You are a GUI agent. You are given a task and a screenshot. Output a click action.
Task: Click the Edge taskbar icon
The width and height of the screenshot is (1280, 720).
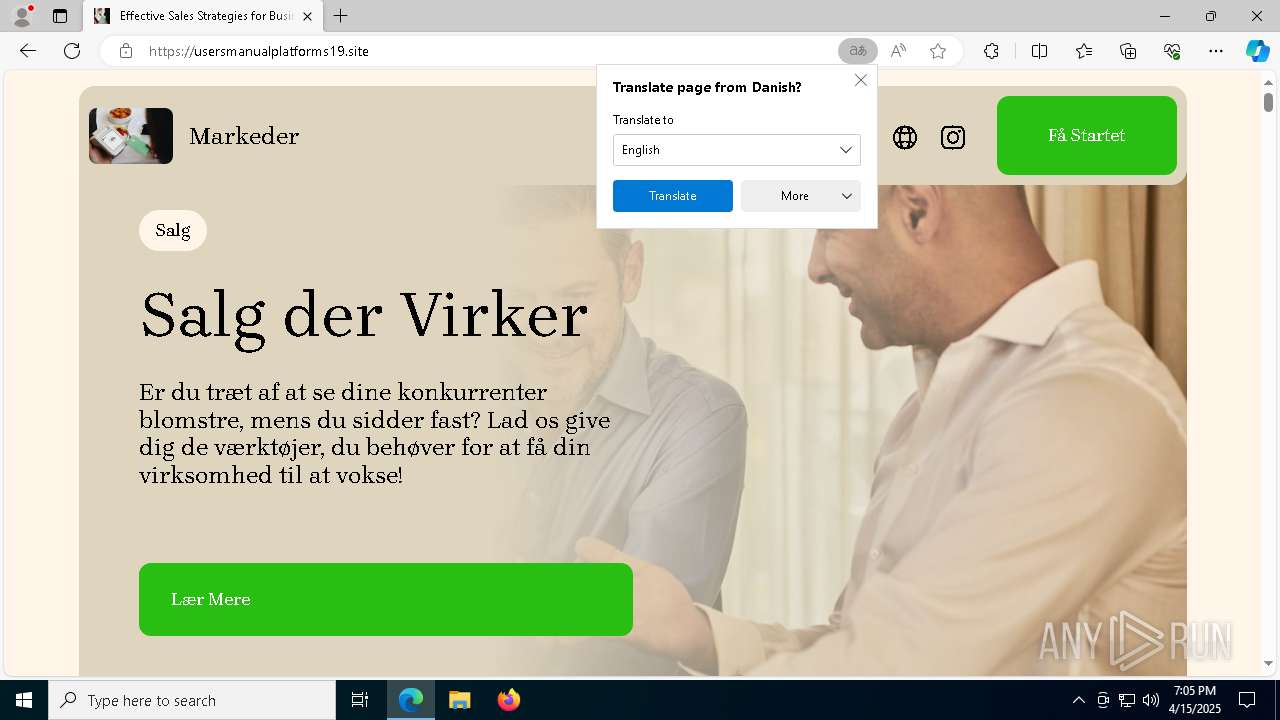click(411, 700)
